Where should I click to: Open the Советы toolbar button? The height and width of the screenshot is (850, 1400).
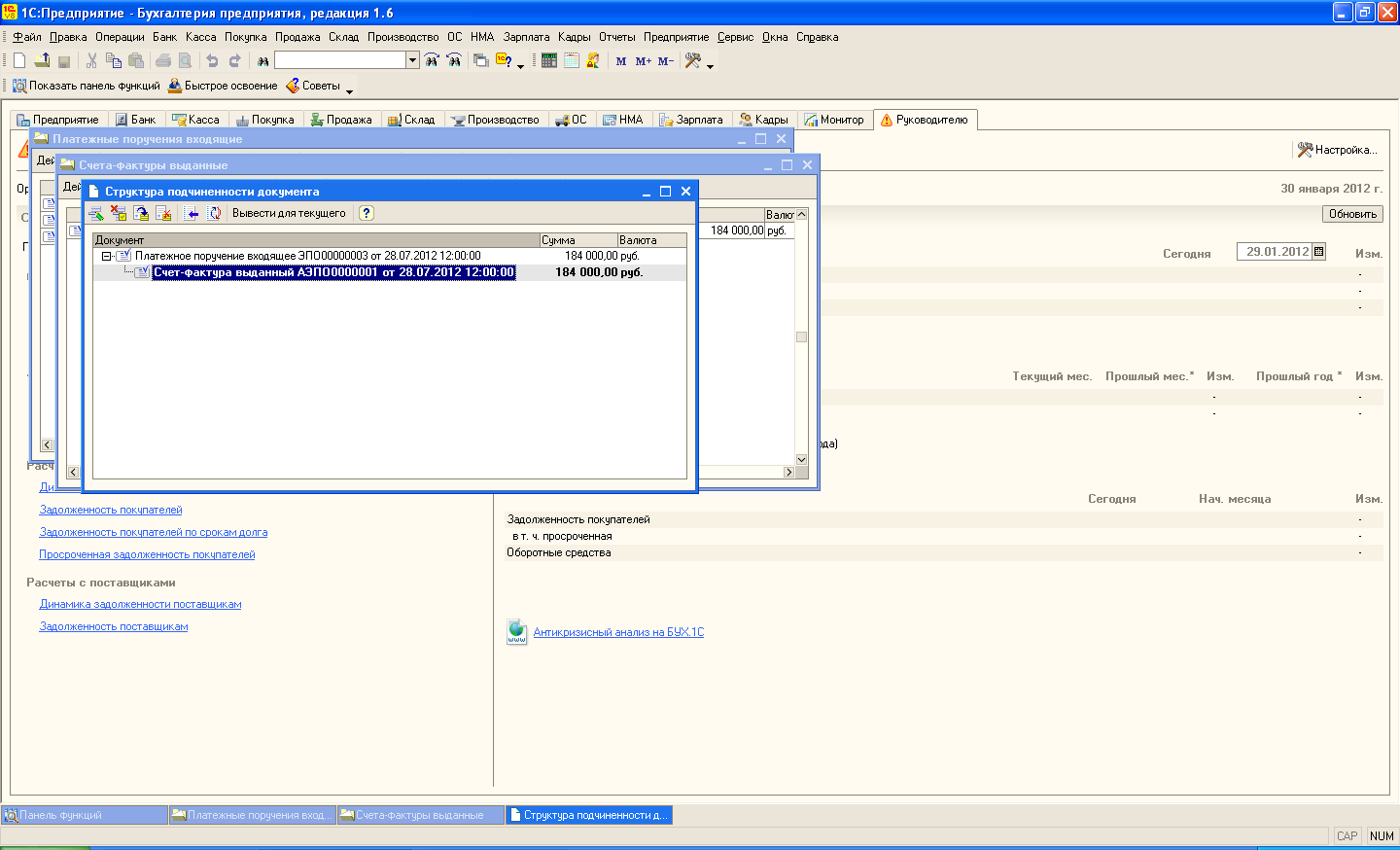point(313,86)
